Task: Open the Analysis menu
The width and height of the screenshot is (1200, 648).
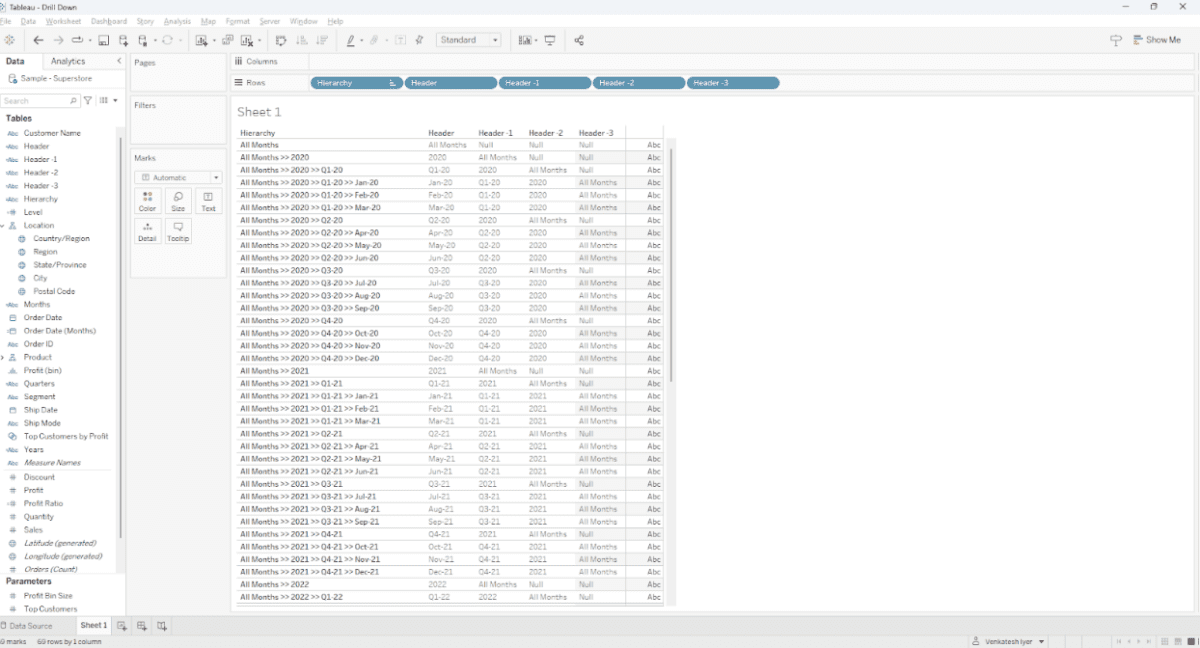Action: [177, 21]
